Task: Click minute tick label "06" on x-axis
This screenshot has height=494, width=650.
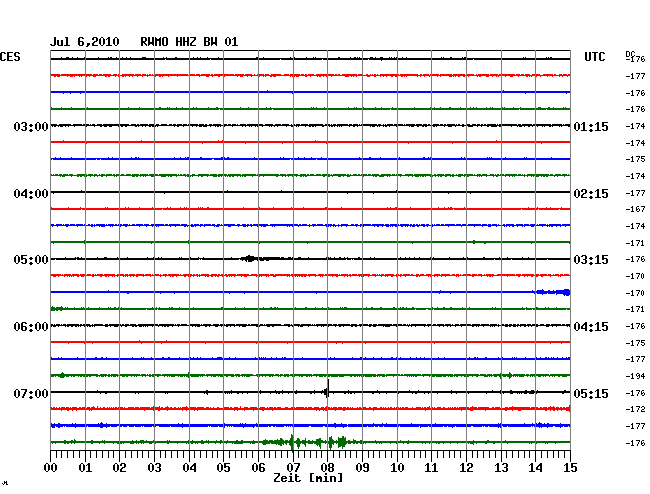Action: 258,468
